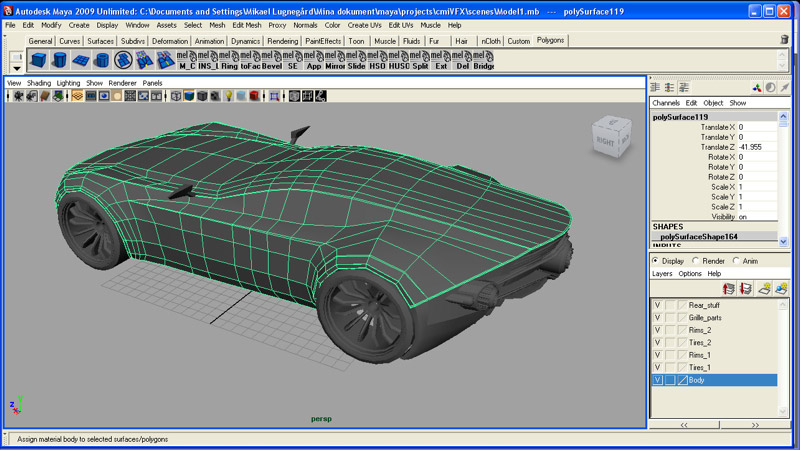This screenshot has width=800, height=450.
Task: Click the select camera icon in viewport toolbar
Action: coord(18,96)
